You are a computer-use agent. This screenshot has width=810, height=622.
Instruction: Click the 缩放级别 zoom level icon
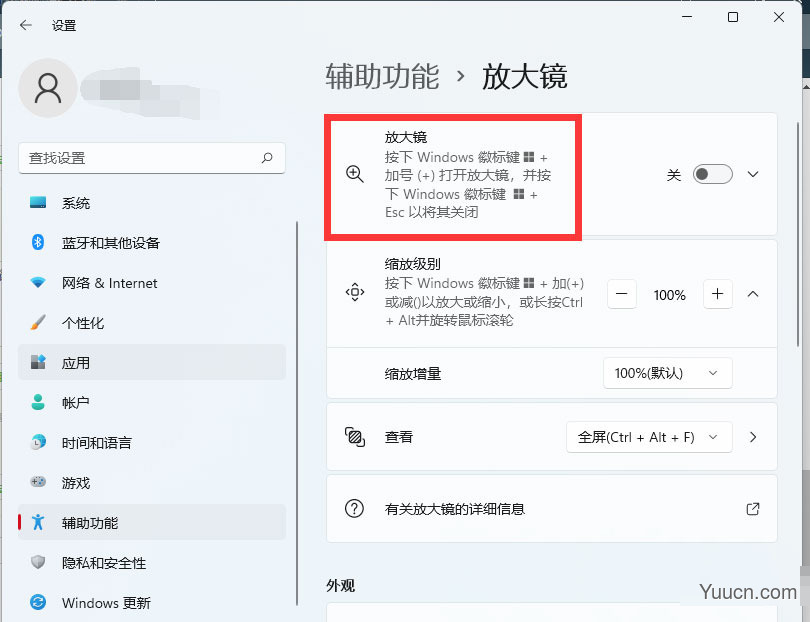pyautogui.click(x=354, y=292)
